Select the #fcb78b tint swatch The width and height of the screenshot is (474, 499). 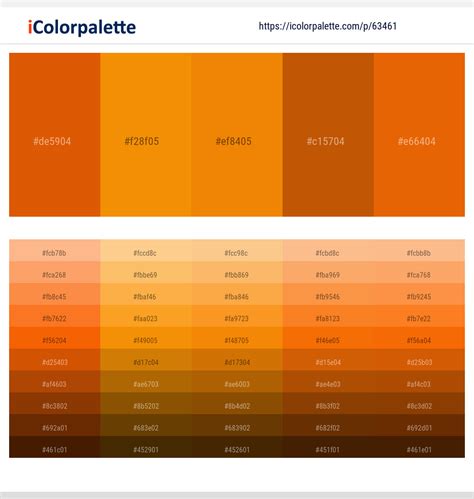(x=55, y=251)
